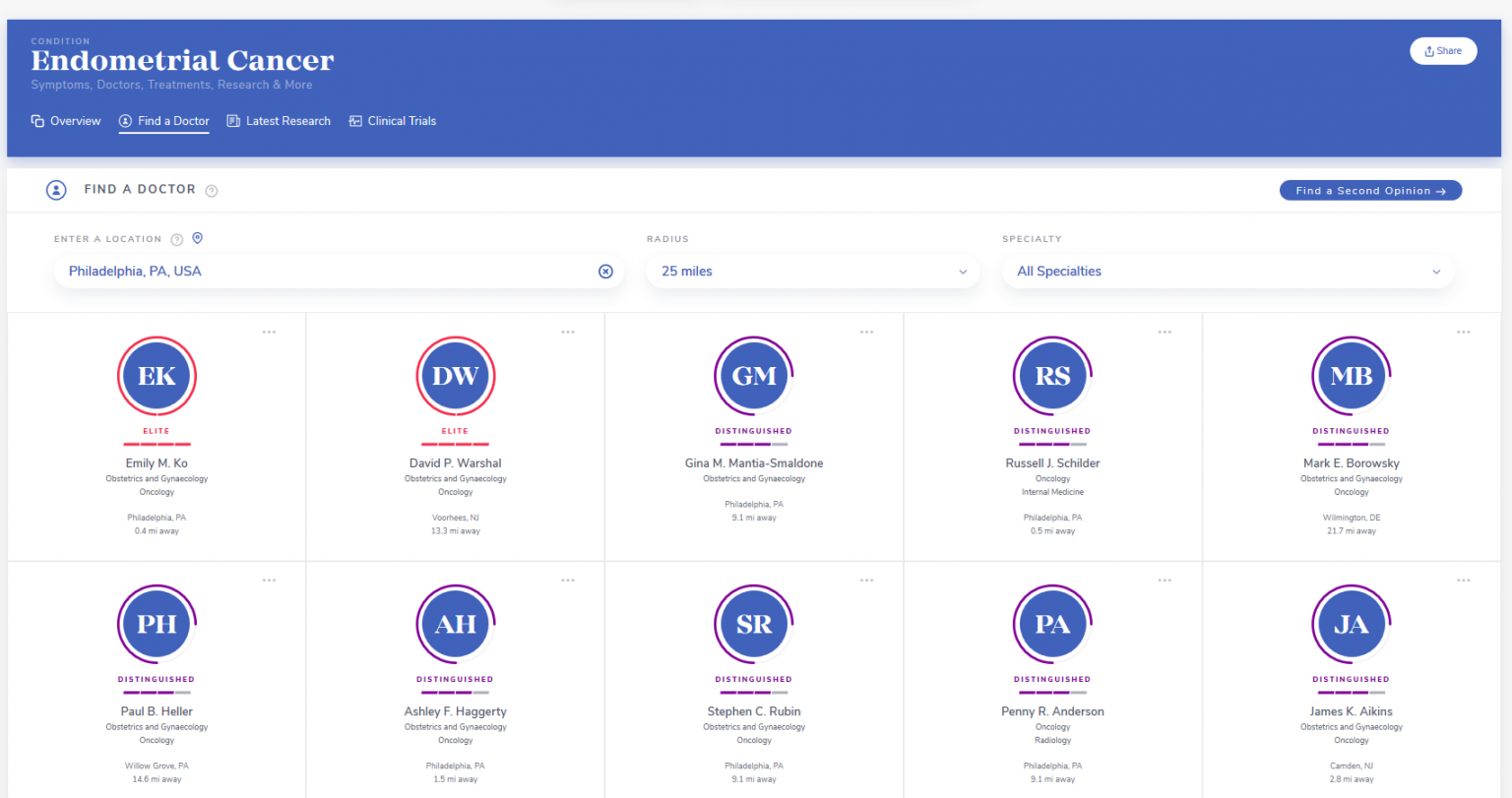Open three-dot menu on Ashley F. Haggerty card
The height and width of the screenshot is (798, 1512).
568,581
